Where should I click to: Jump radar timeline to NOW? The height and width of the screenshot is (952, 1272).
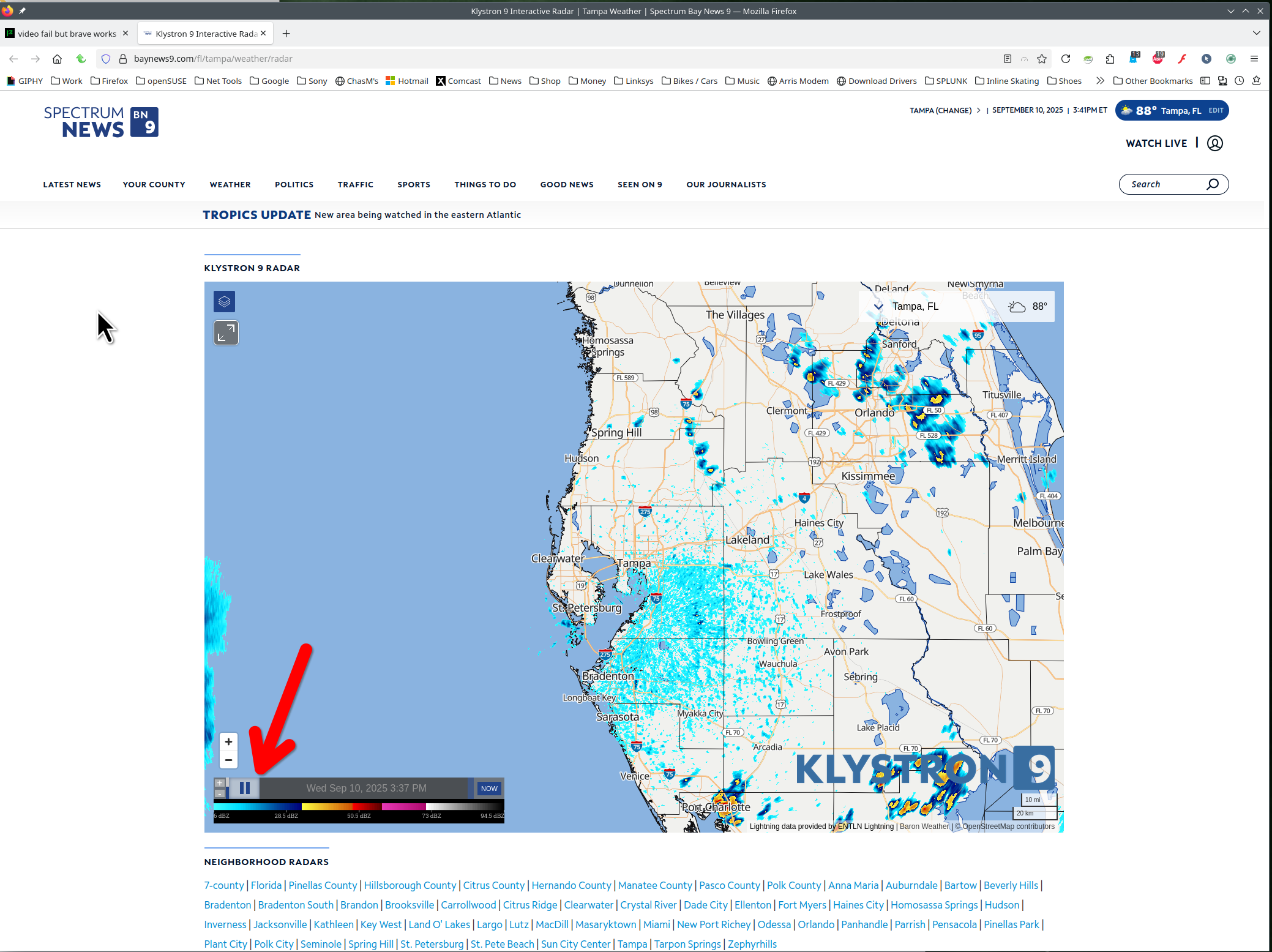489,789
